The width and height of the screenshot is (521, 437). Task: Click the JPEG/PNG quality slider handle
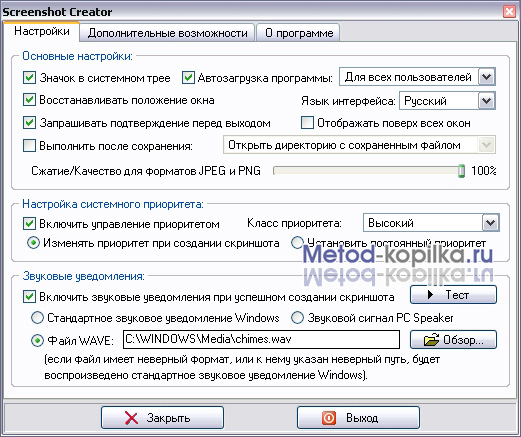461,171
